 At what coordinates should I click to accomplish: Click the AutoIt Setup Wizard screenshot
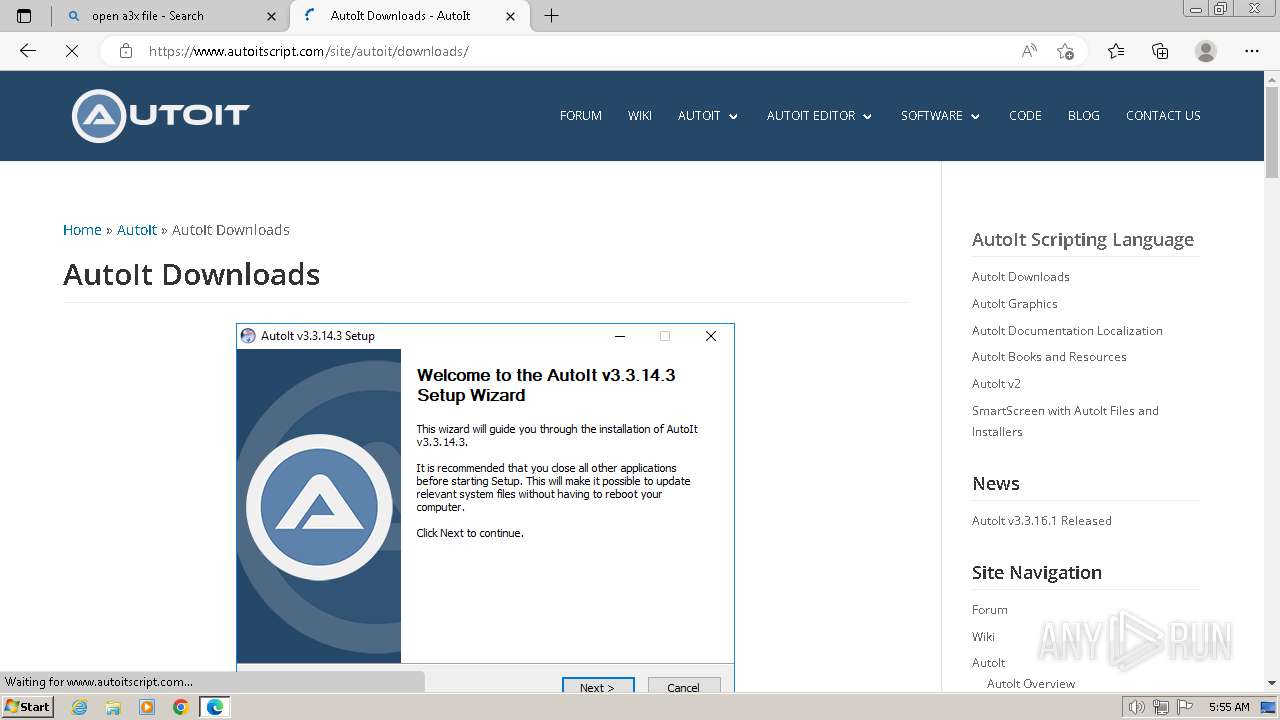[485, 508]
